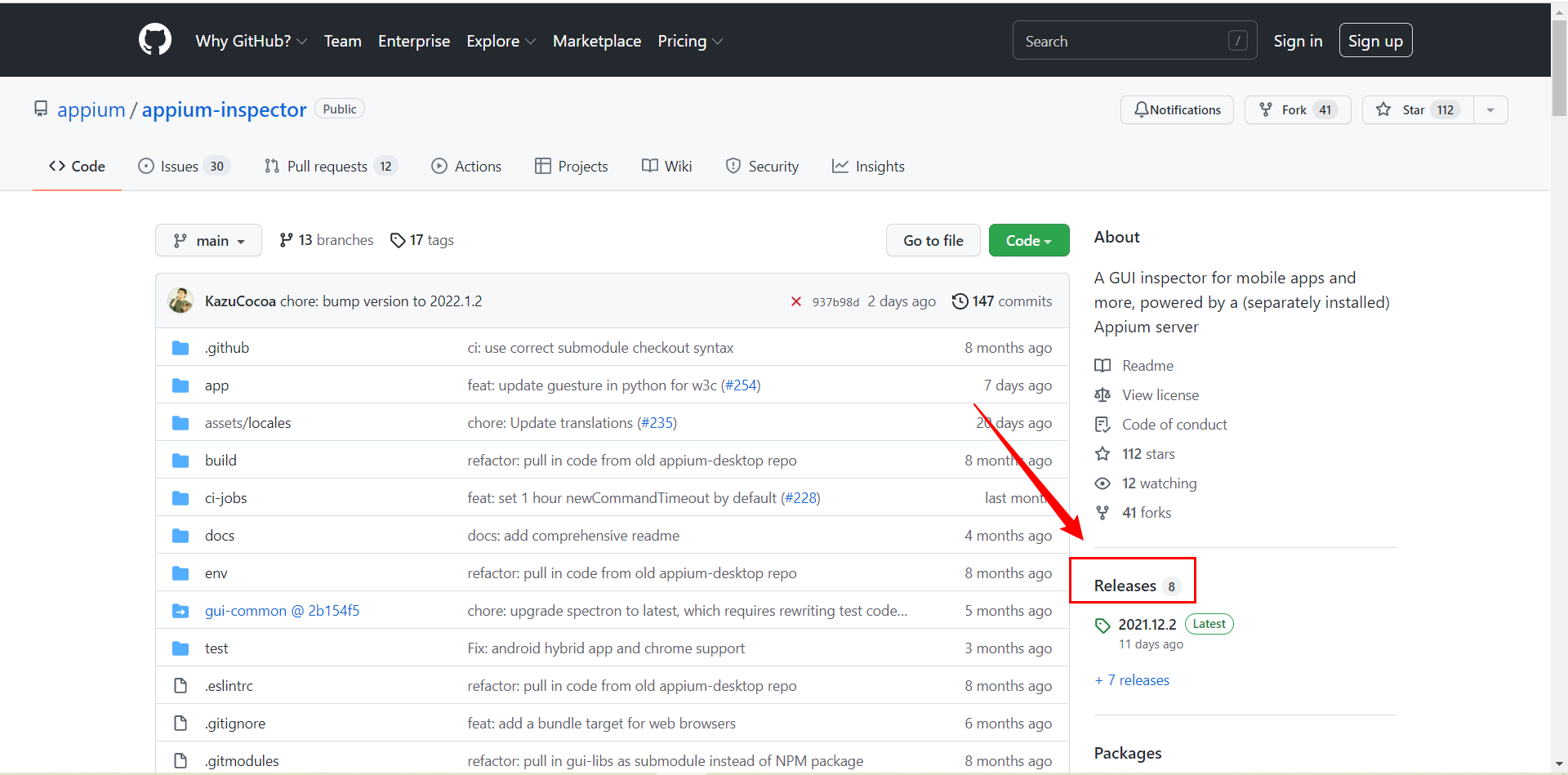Switch to the Issues tab
Viewport: 1568px width, 775px height.
click(x=184, y=166)
